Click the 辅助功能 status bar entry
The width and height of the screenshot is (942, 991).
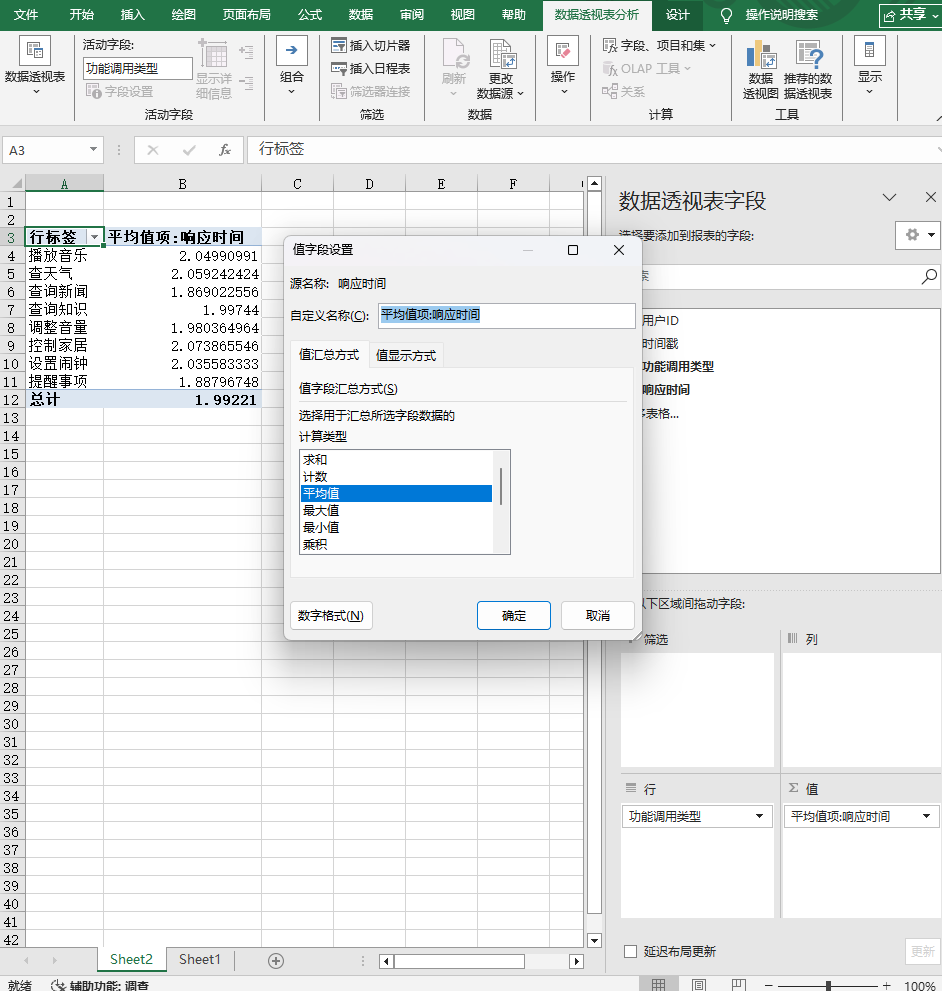click(100, 985)
